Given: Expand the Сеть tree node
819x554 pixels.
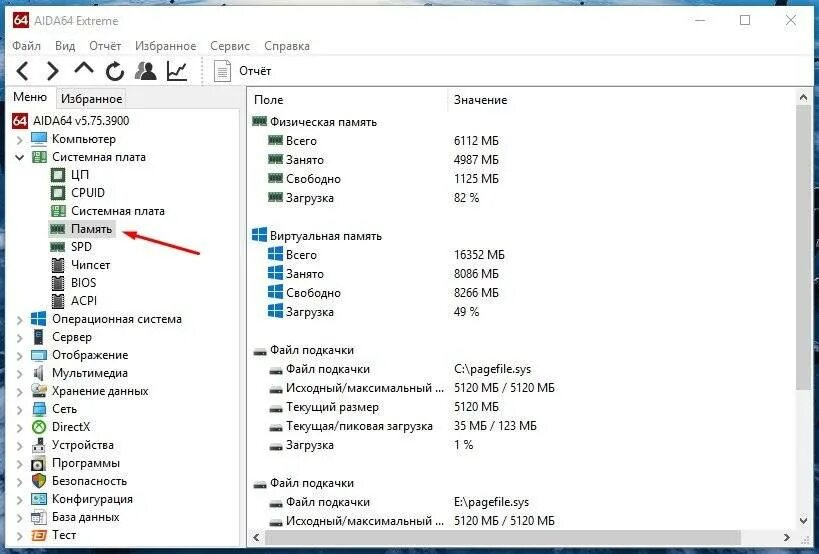Looking at the screenshot, I should point(19,409).
